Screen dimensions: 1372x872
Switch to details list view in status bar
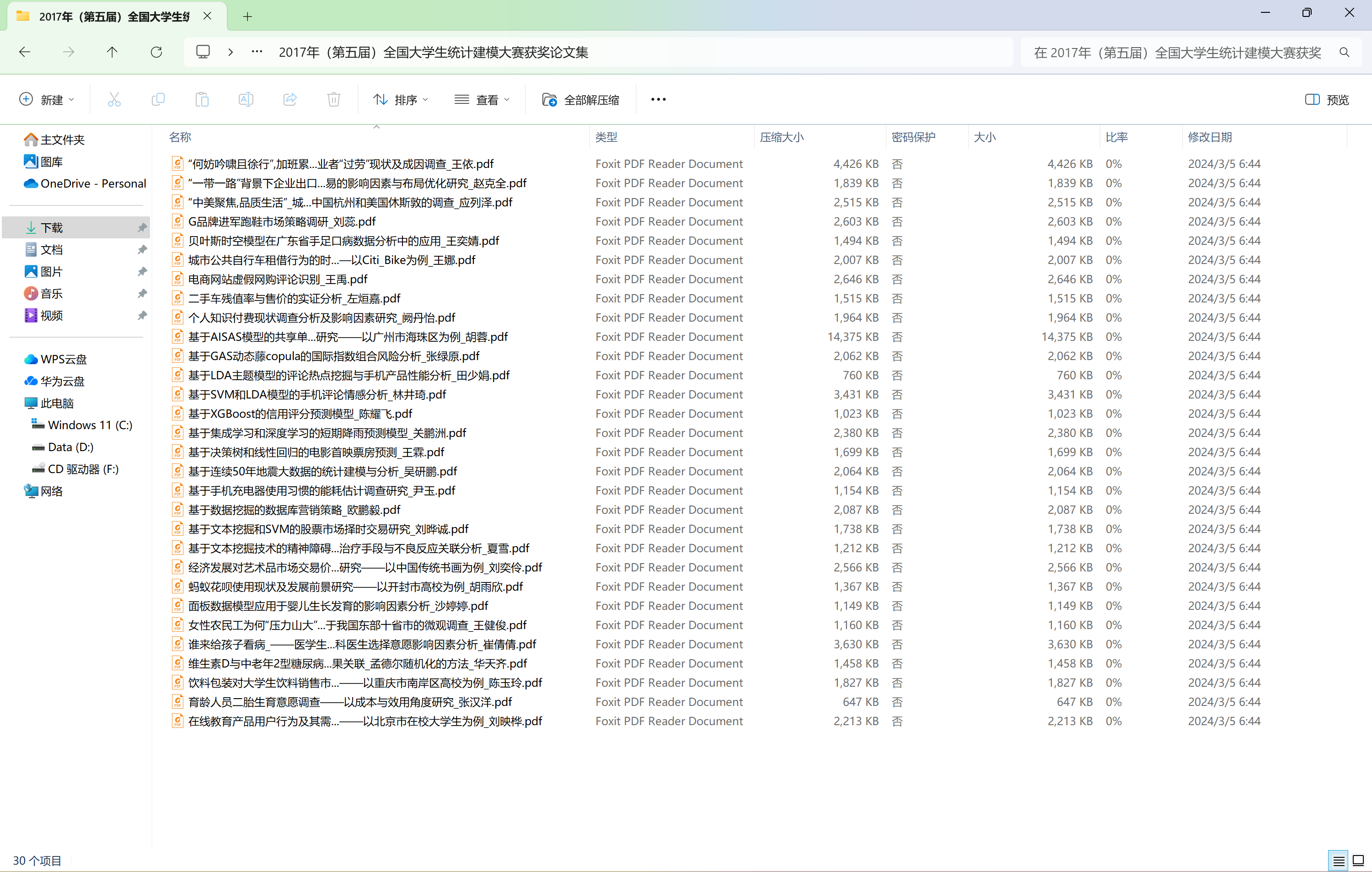tap(1338, 861)
